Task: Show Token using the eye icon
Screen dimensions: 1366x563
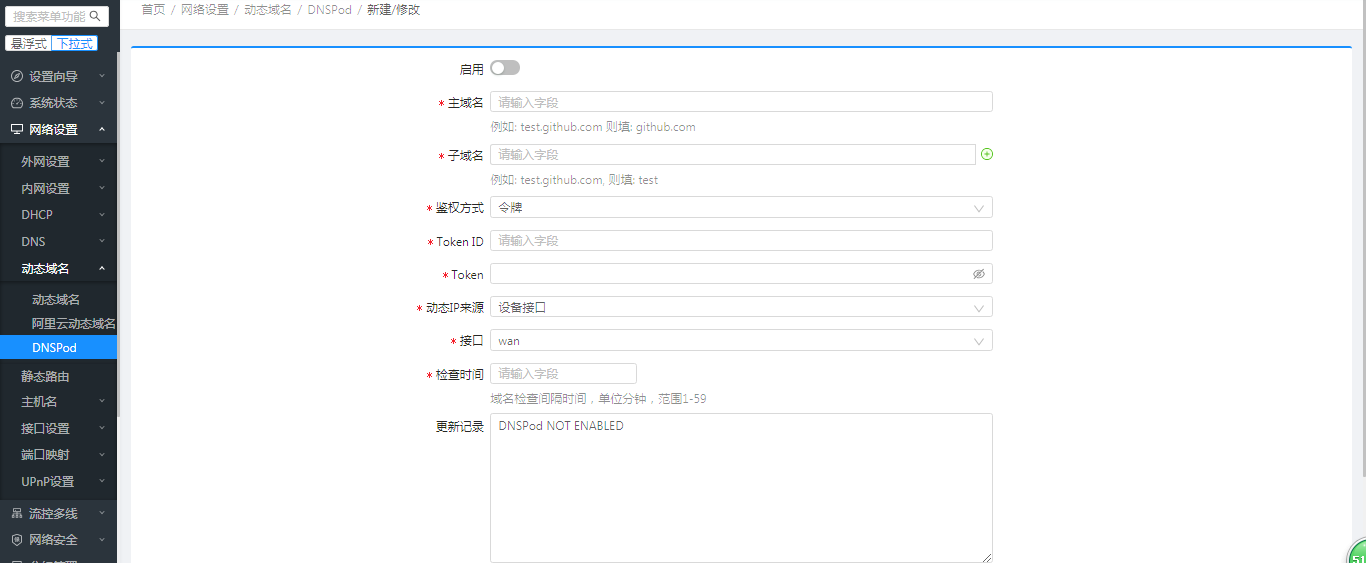Action: pos(979,274)
